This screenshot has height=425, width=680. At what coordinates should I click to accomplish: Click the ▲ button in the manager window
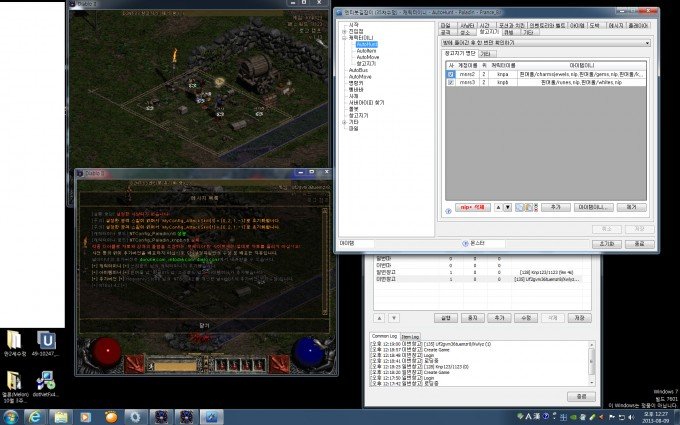[379, 318]
